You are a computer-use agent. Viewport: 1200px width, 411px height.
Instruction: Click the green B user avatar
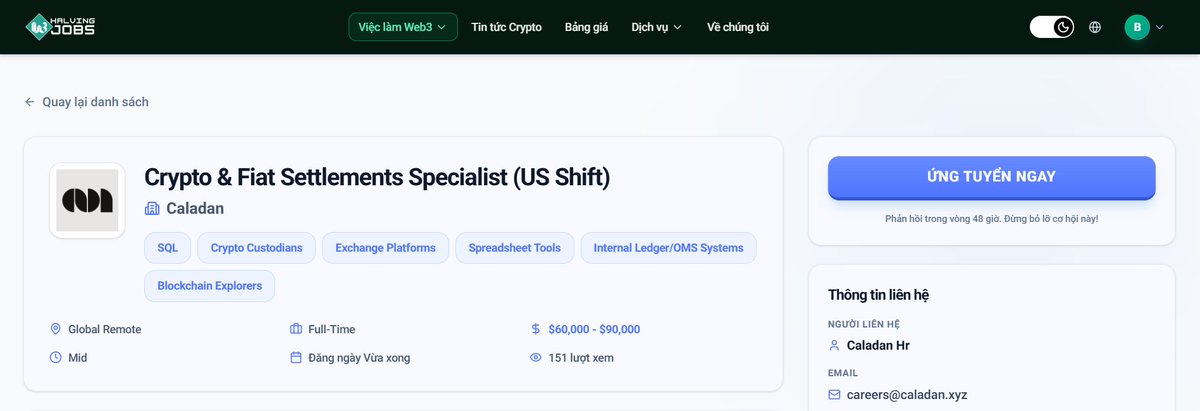pyautogui.click(x=1137, y=27)
